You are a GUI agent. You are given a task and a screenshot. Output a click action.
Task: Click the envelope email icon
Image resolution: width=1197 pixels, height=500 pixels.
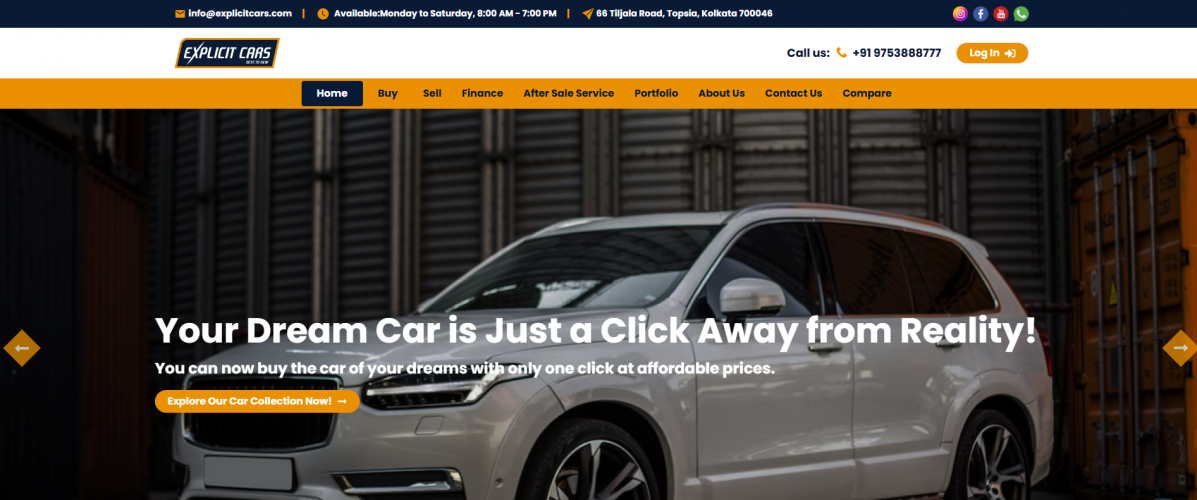click(x=180, y=14)
